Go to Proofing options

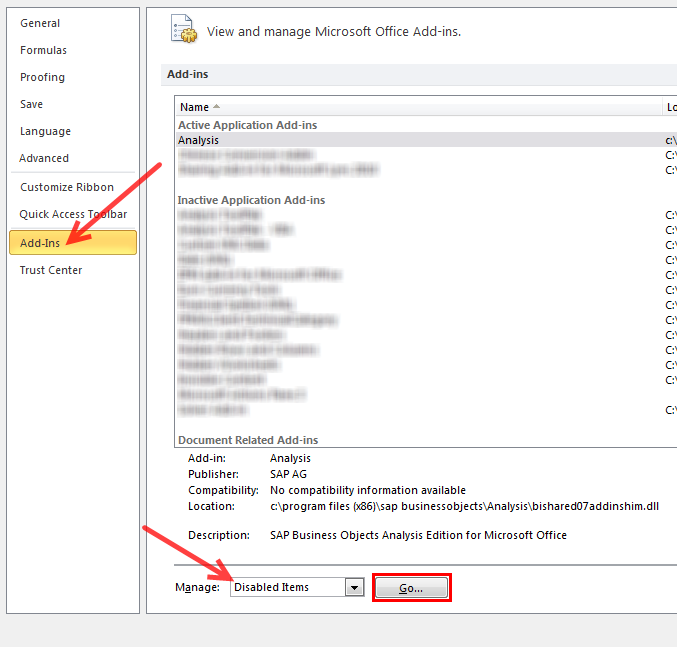42,77
